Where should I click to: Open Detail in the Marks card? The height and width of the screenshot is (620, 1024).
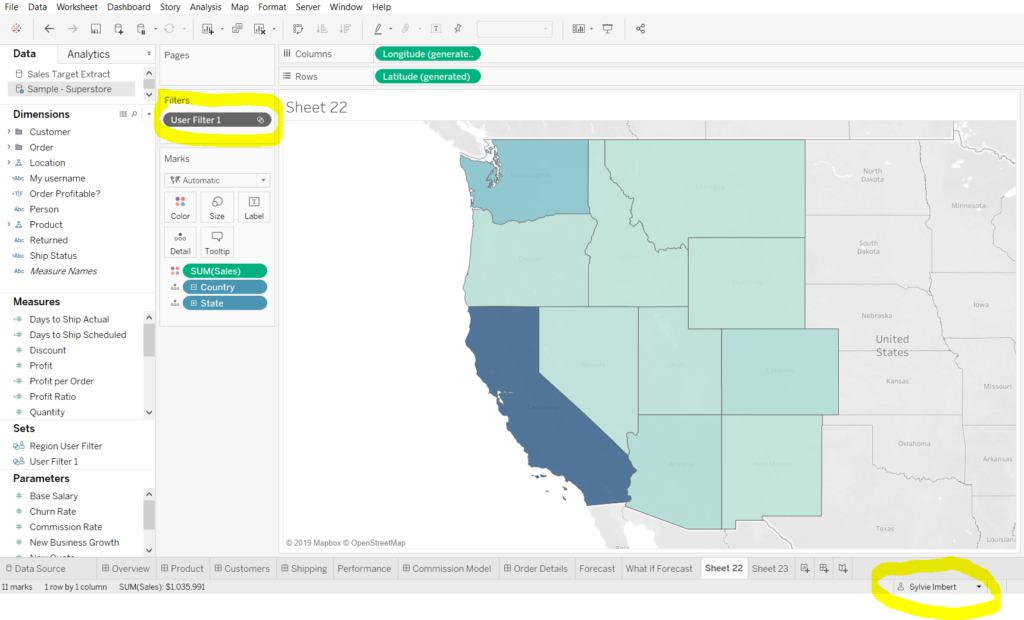pyautogui.click(x=180, y=243)
